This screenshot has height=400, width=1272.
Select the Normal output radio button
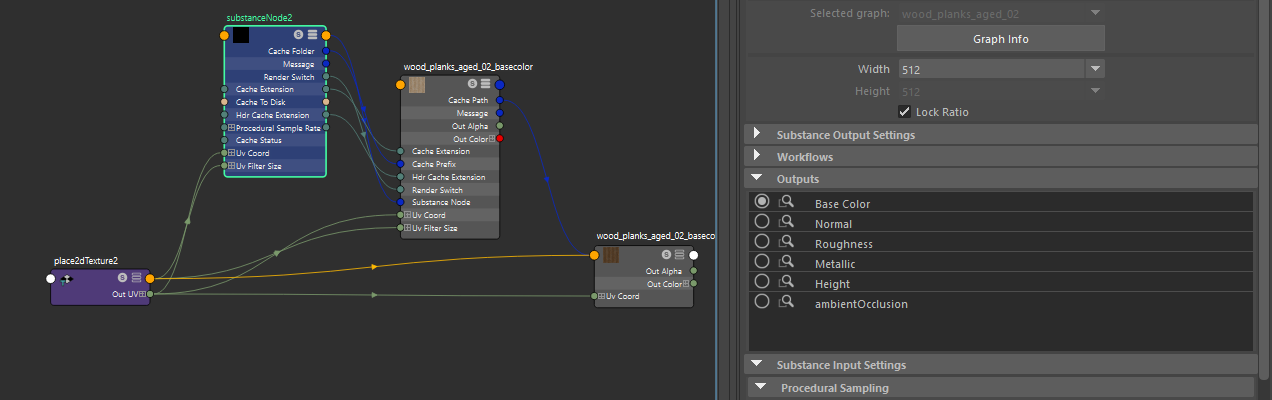[762, 224]
